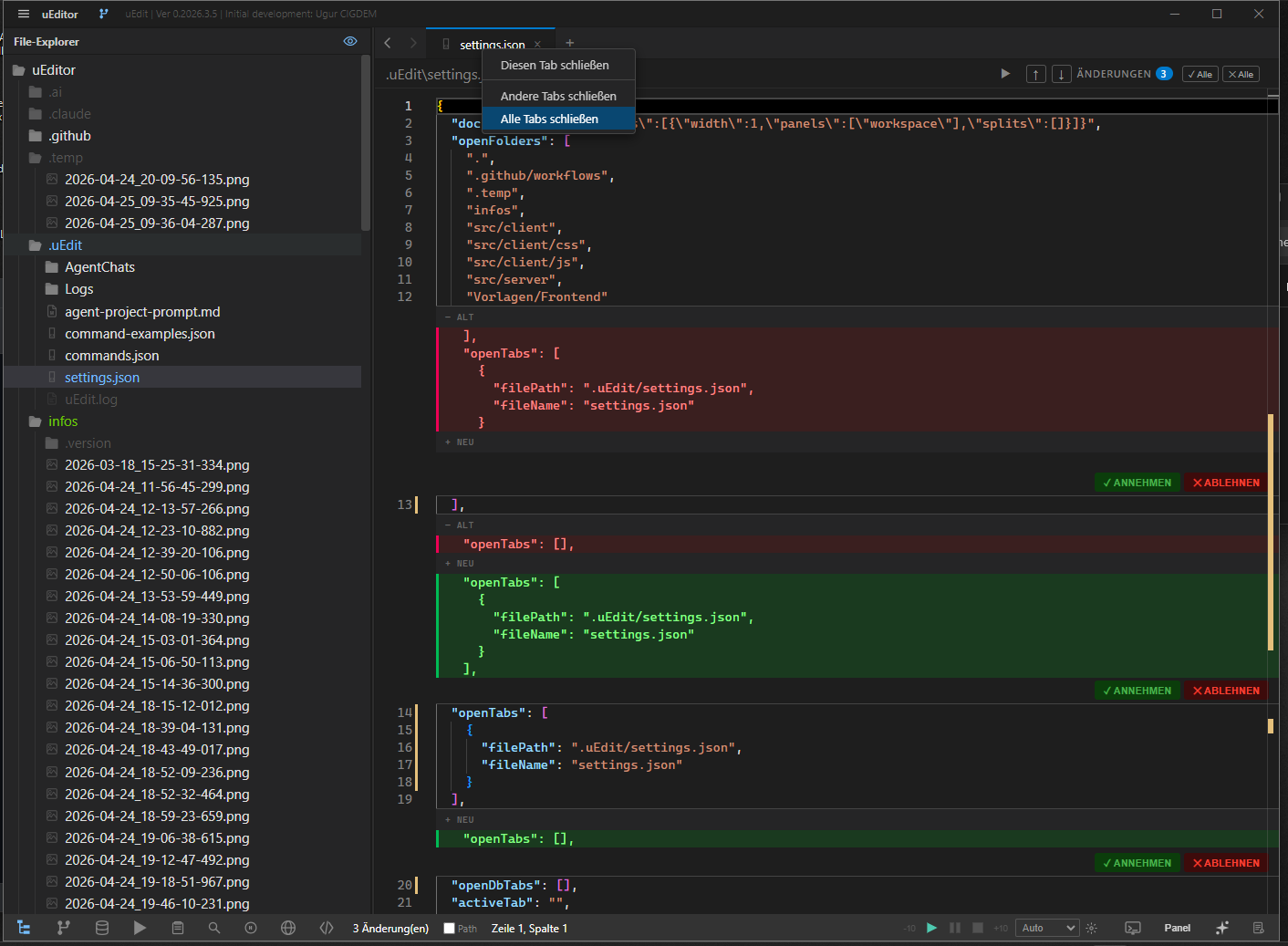
Task: Click the file explorer vertical scrollbar
Action: 366,143
